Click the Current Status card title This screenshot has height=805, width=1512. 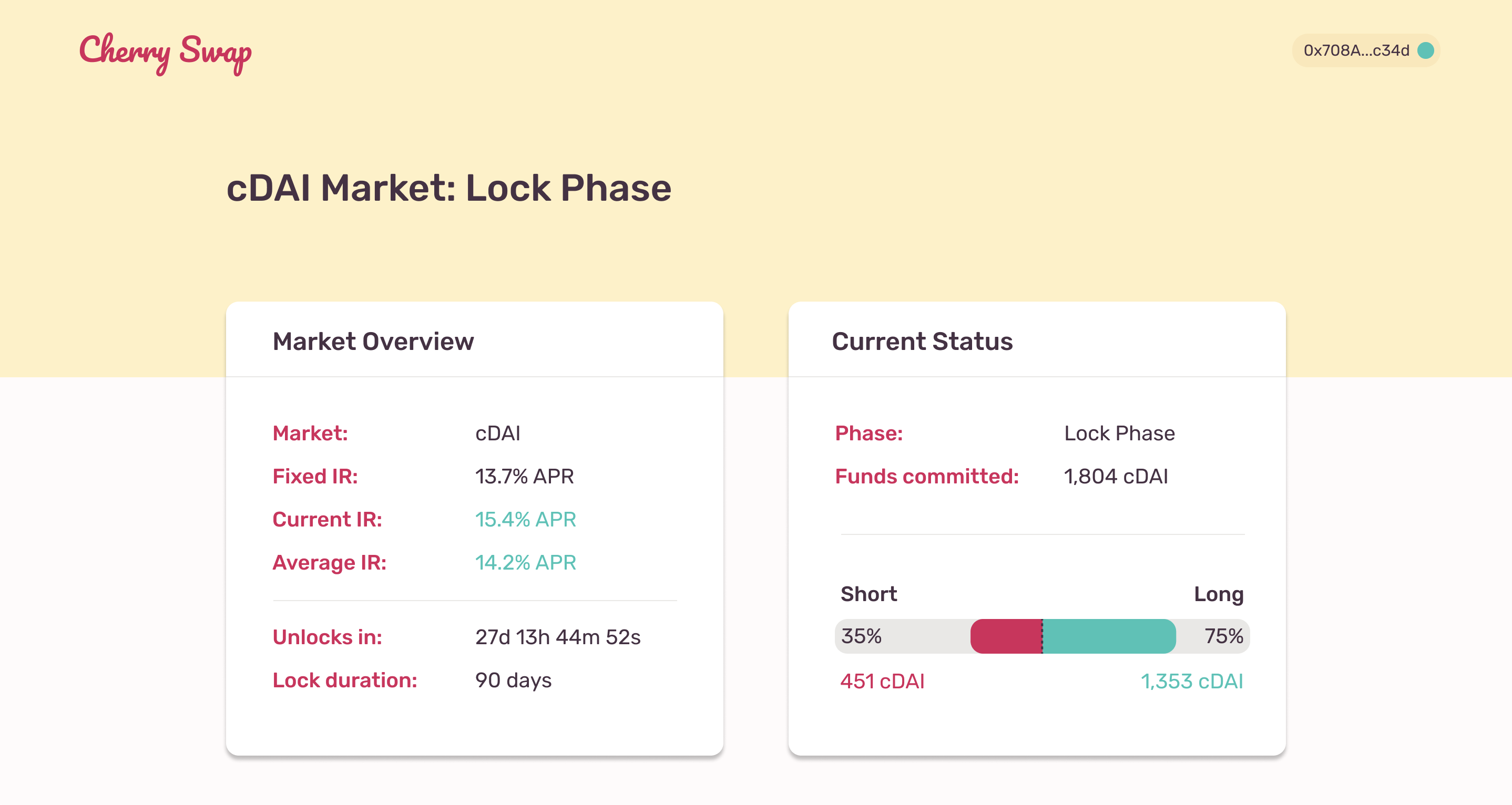(x=922, y=342)
